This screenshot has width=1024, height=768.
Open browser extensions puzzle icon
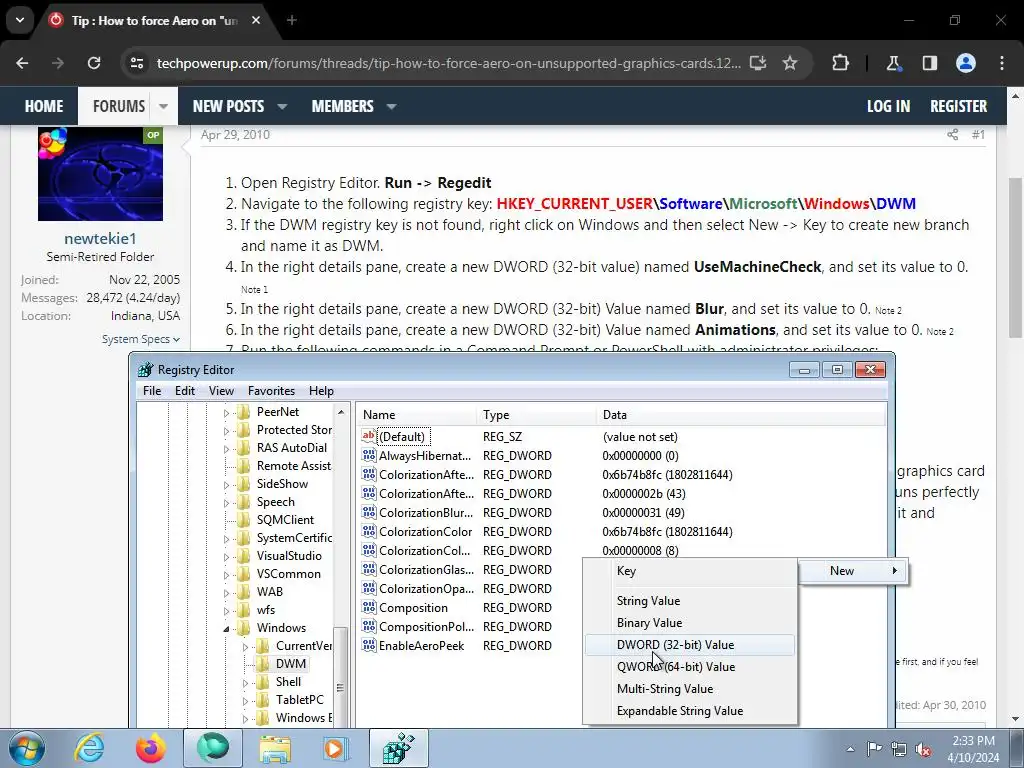pos(840,63)
